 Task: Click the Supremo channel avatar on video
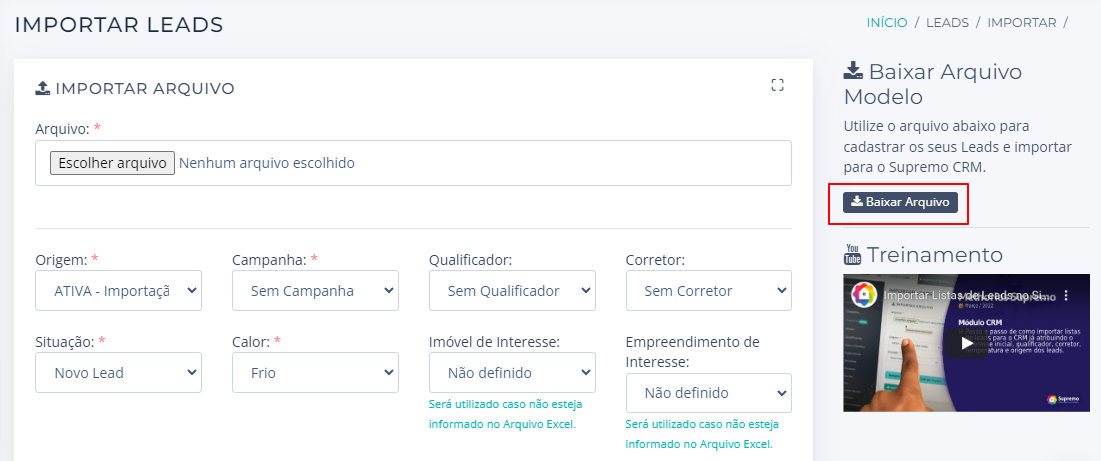(865, 296)
